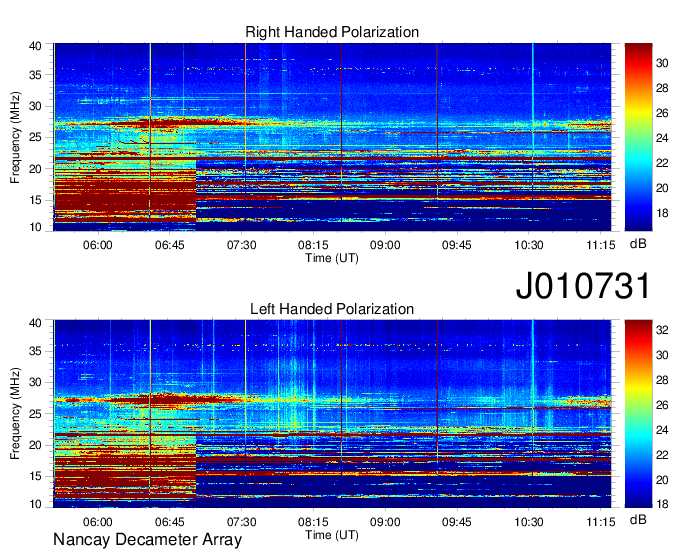Click the 20 MHz tick of Left Handed plot
Image resolution: width=680 pixels, height=552 pixels.
click(35, 445)
